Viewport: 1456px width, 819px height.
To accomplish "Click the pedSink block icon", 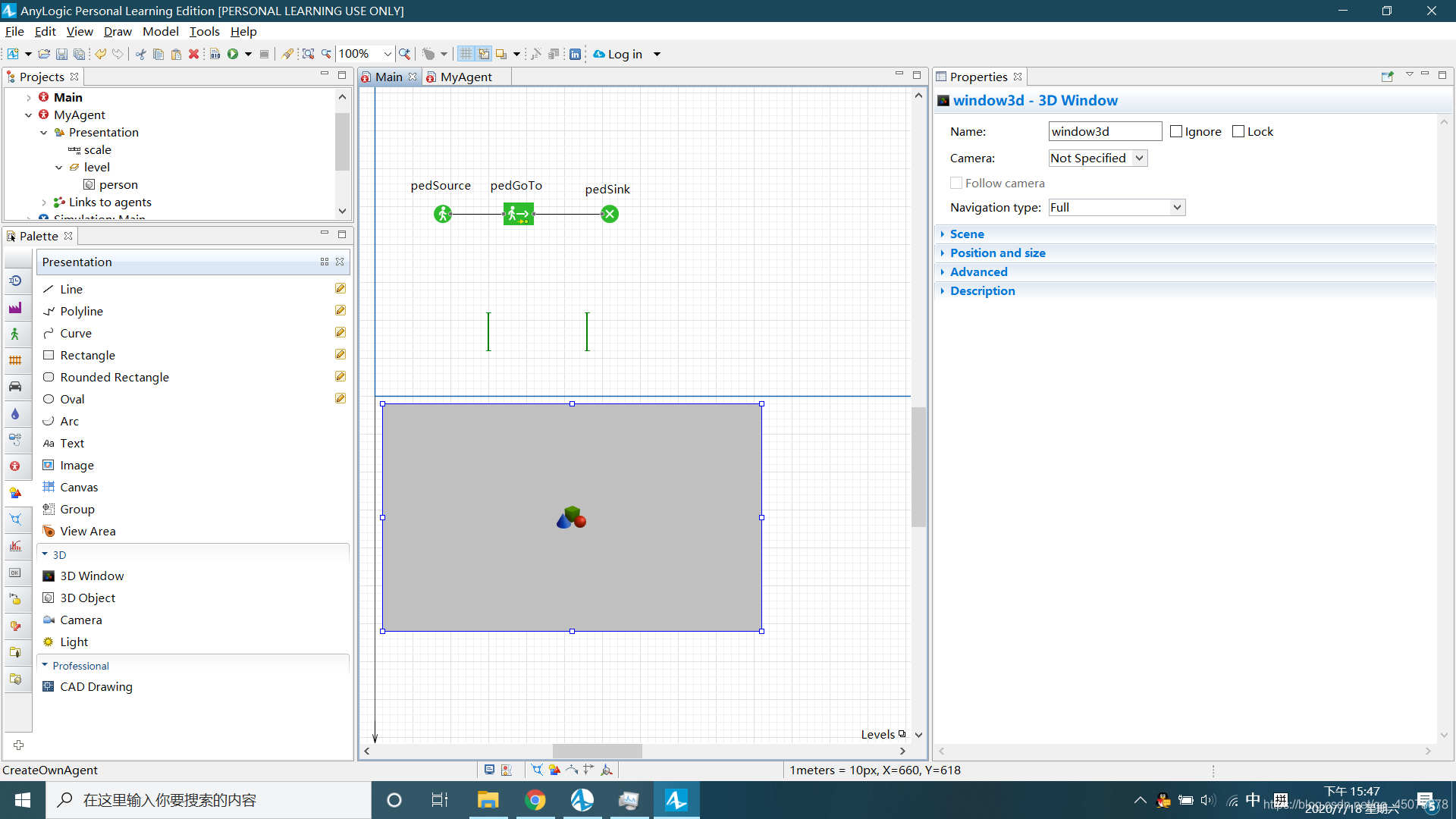I will (610, 214).
